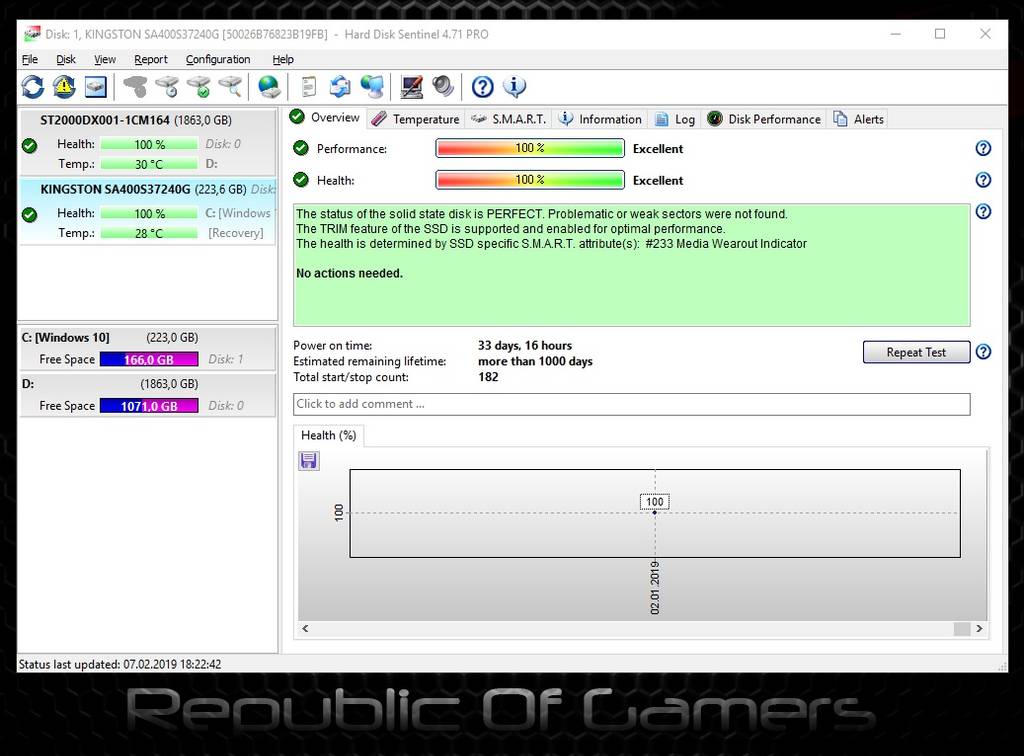Click the blue Refresh arrows toolbar icon
Image resolution: width=1024 pixels, height=756 pixels.
pyautogui.click(x=33, y=87)
